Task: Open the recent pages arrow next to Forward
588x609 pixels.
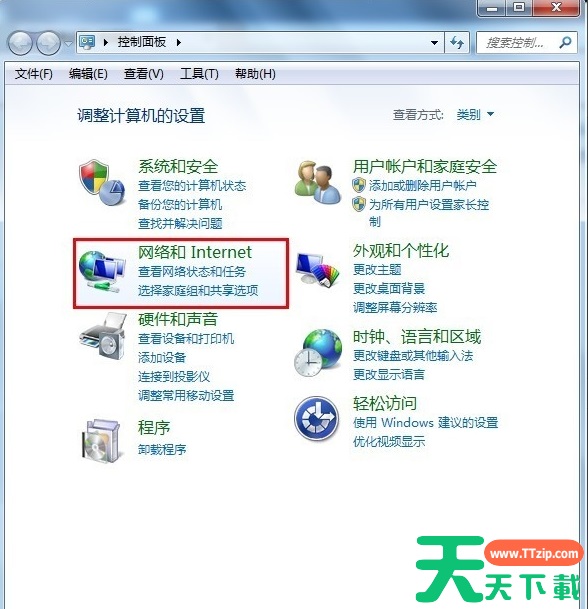Action: click(x=68, y=44)
